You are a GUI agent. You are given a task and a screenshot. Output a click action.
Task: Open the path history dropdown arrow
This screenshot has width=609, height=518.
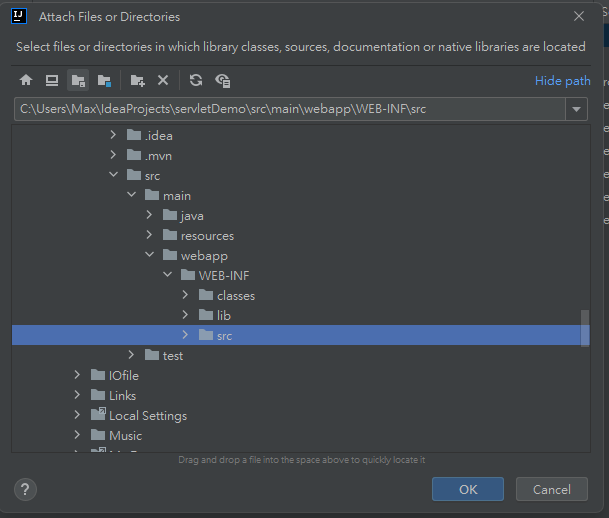point(576,109)
